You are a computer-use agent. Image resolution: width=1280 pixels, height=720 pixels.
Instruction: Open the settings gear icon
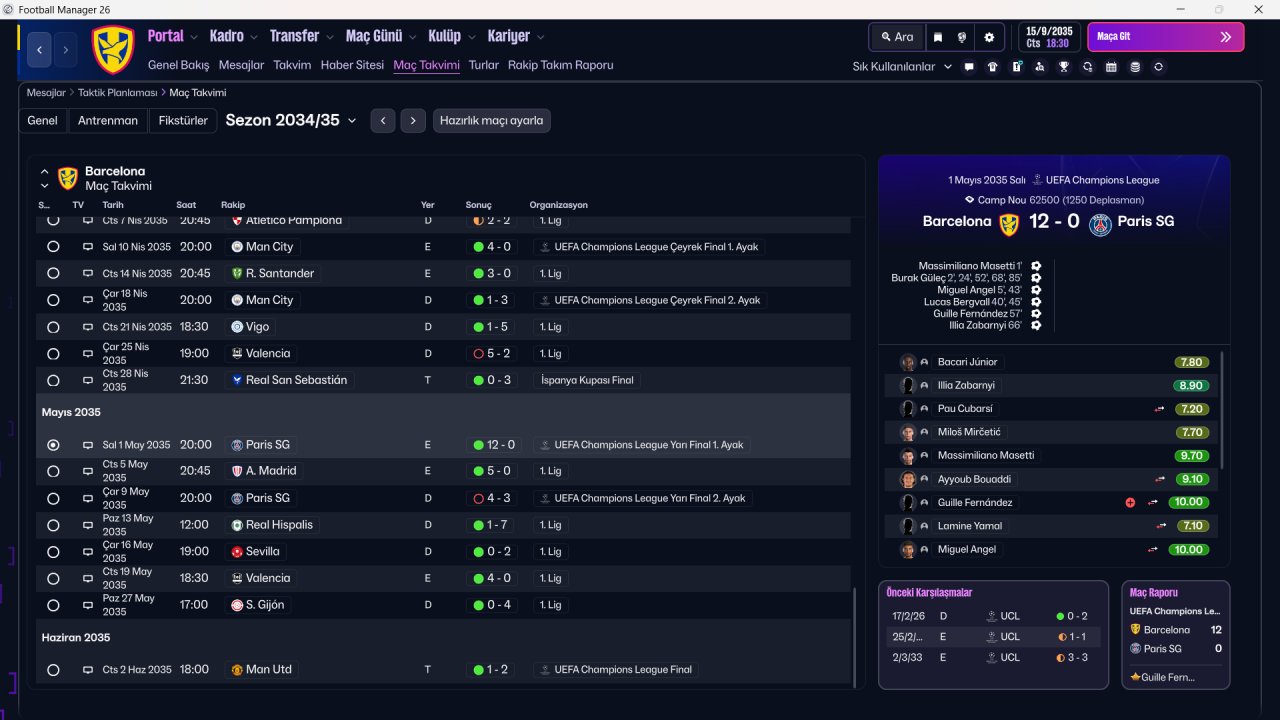[x=989, y=37]
